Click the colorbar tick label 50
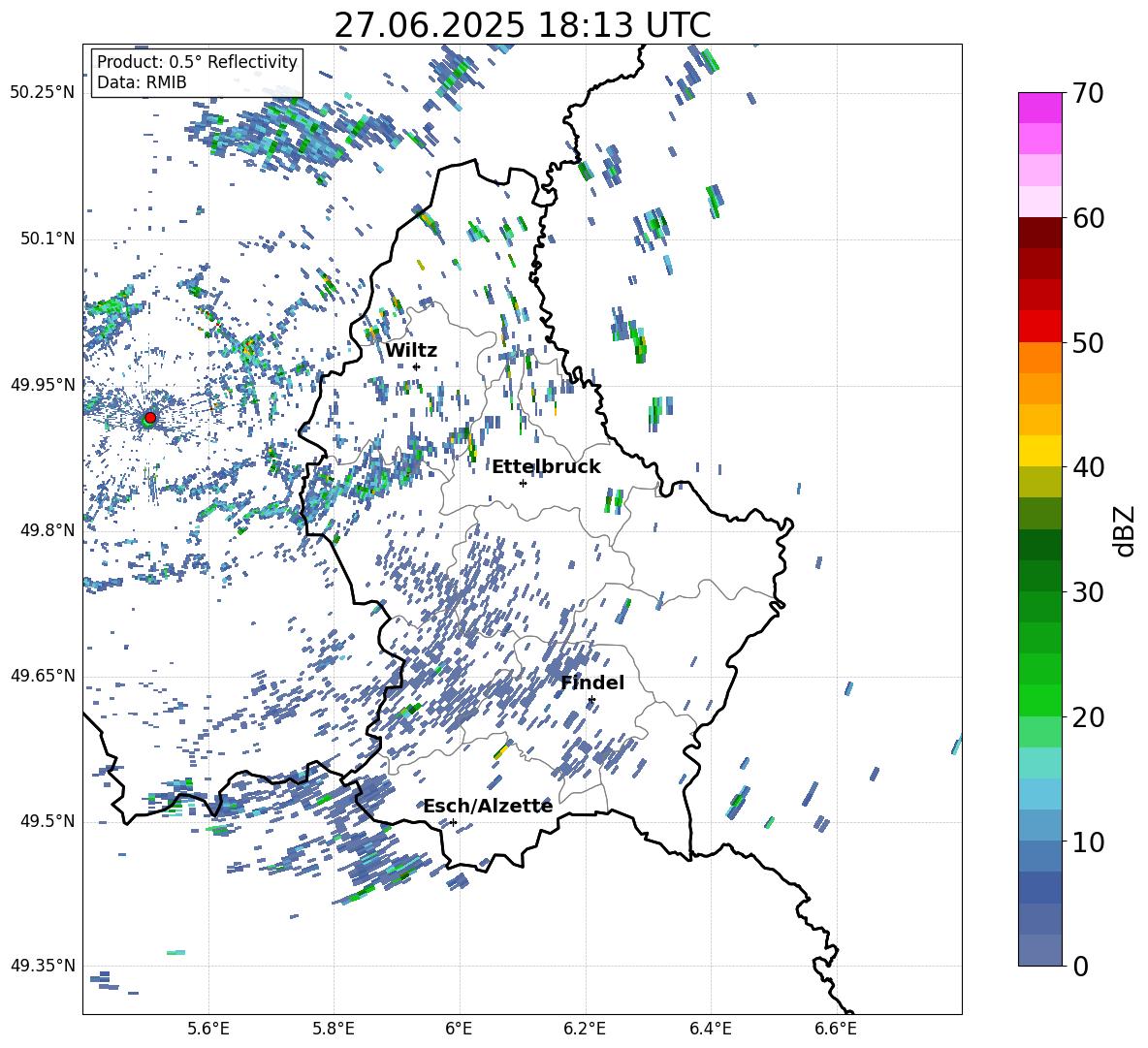The image size is (1148, 1048). [1088, 343]
